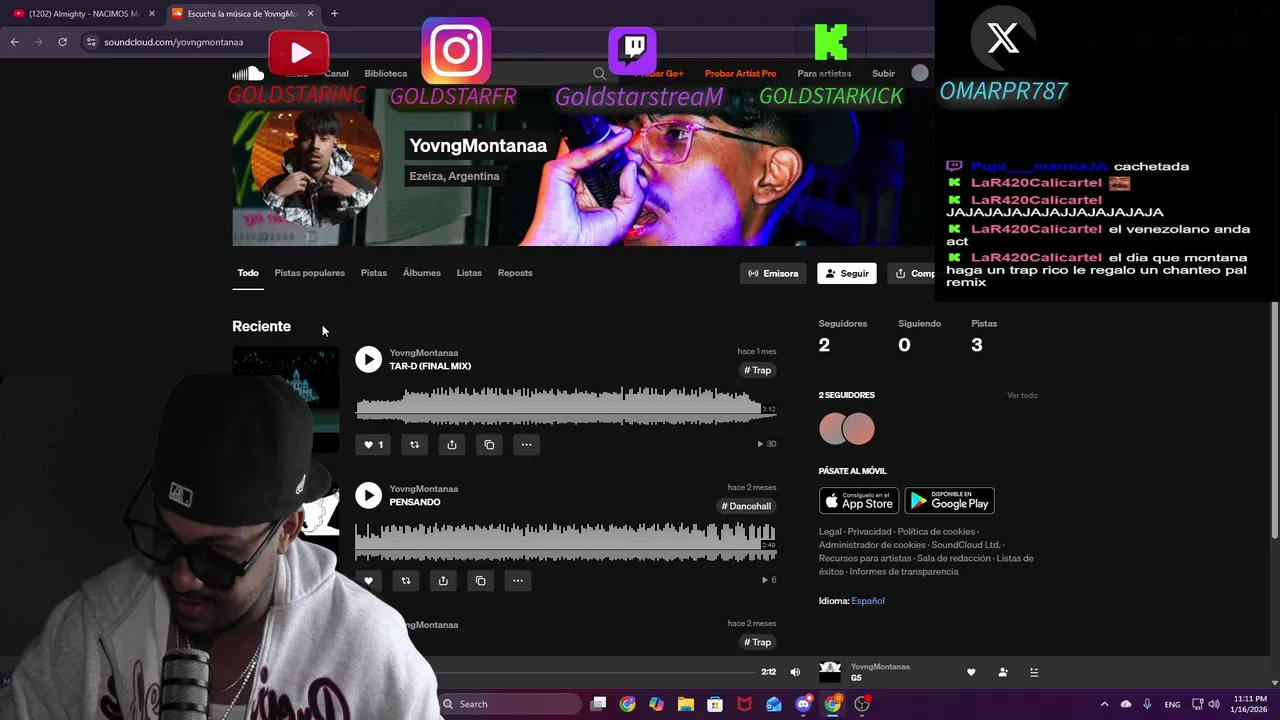
Task: Open the YovngMontanaa profile picture
Action: point(316,162)
